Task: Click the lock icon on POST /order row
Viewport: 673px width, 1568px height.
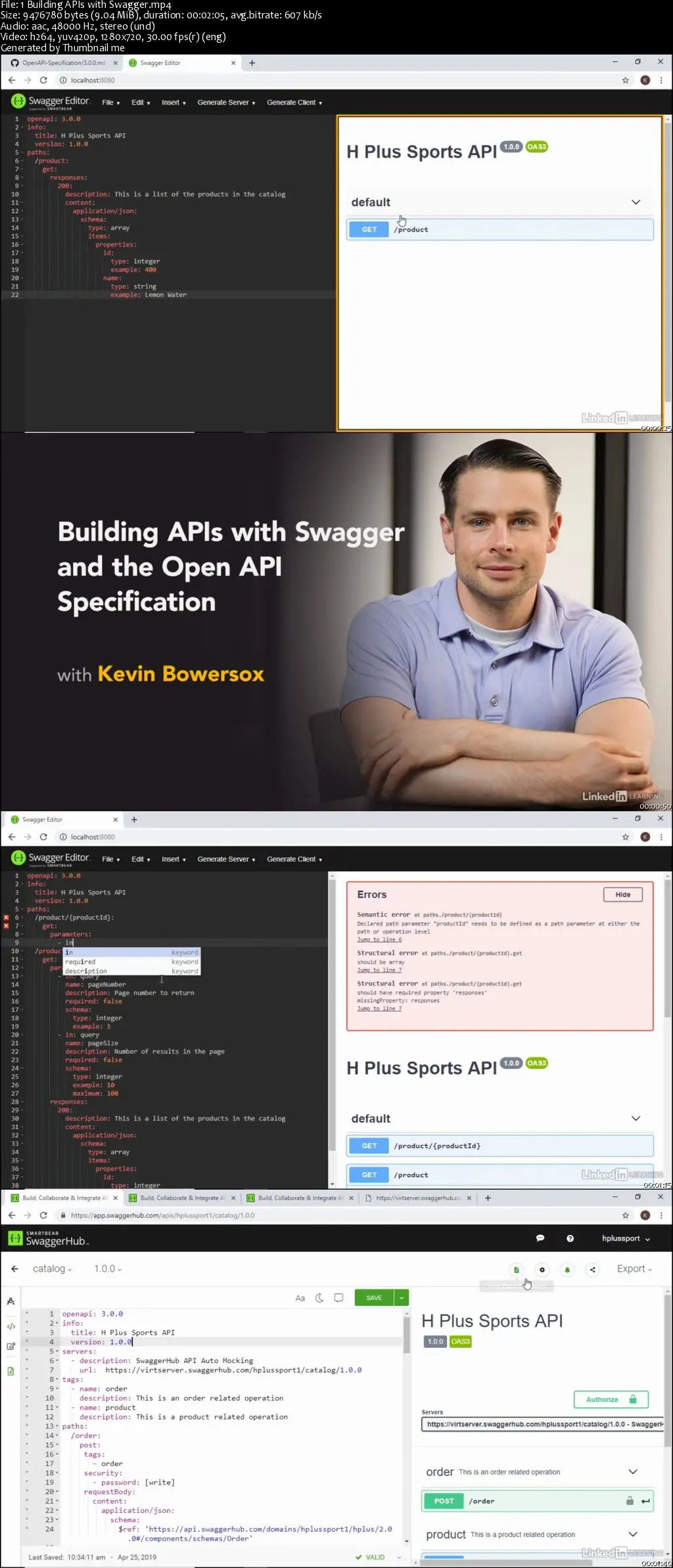Action: pos(630,1500)
